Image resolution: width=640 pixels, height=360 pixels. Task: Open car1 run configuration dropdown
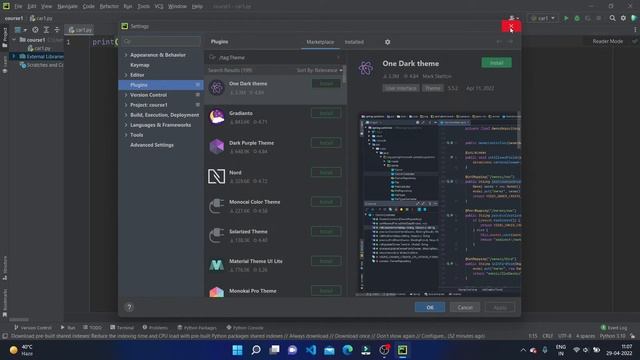point(542,18)
